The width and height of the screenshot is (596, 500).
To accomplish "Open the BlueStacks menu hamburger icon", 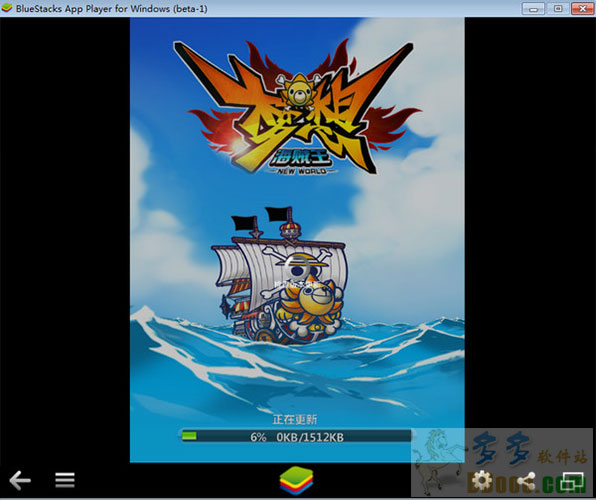I will coord(65,480).
